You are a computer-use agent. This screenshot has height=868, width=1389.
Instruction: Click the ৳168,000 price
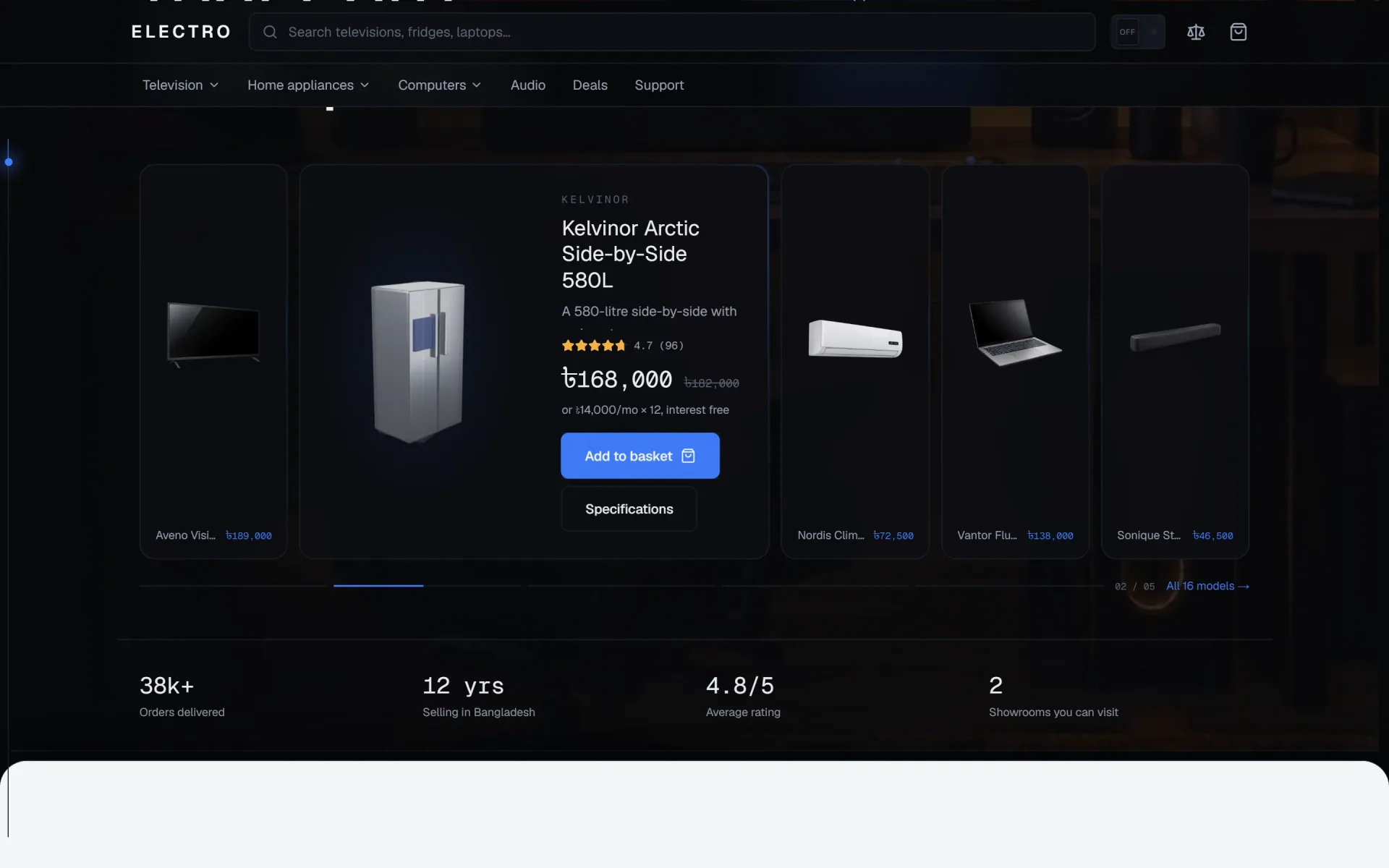tap(617, 379)
